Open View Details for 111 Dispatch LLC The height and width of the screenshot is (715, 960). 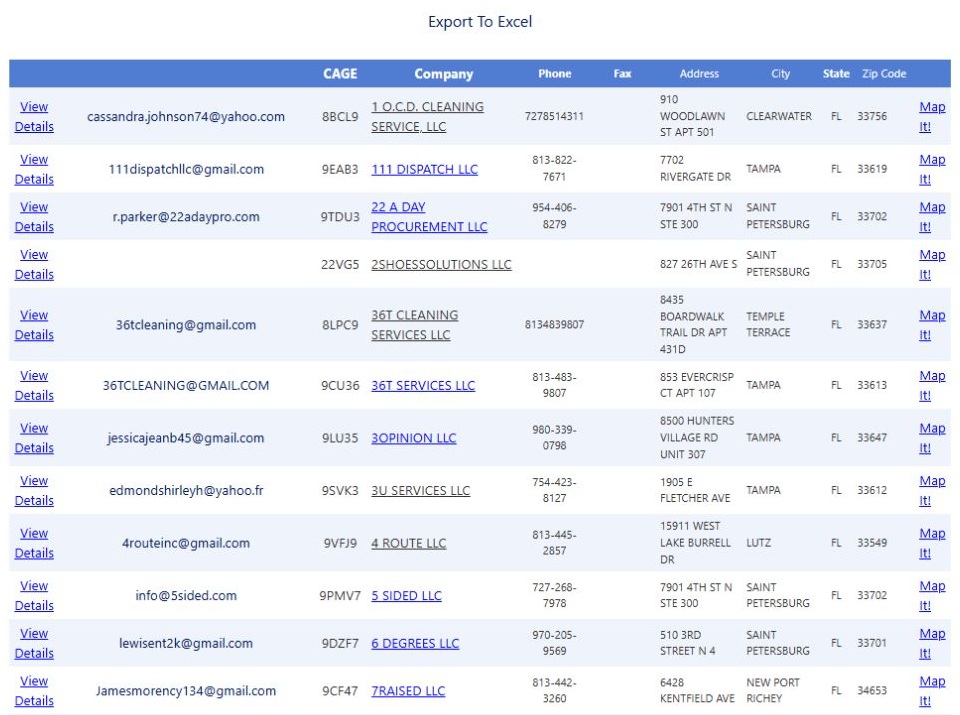pos(34,169)
